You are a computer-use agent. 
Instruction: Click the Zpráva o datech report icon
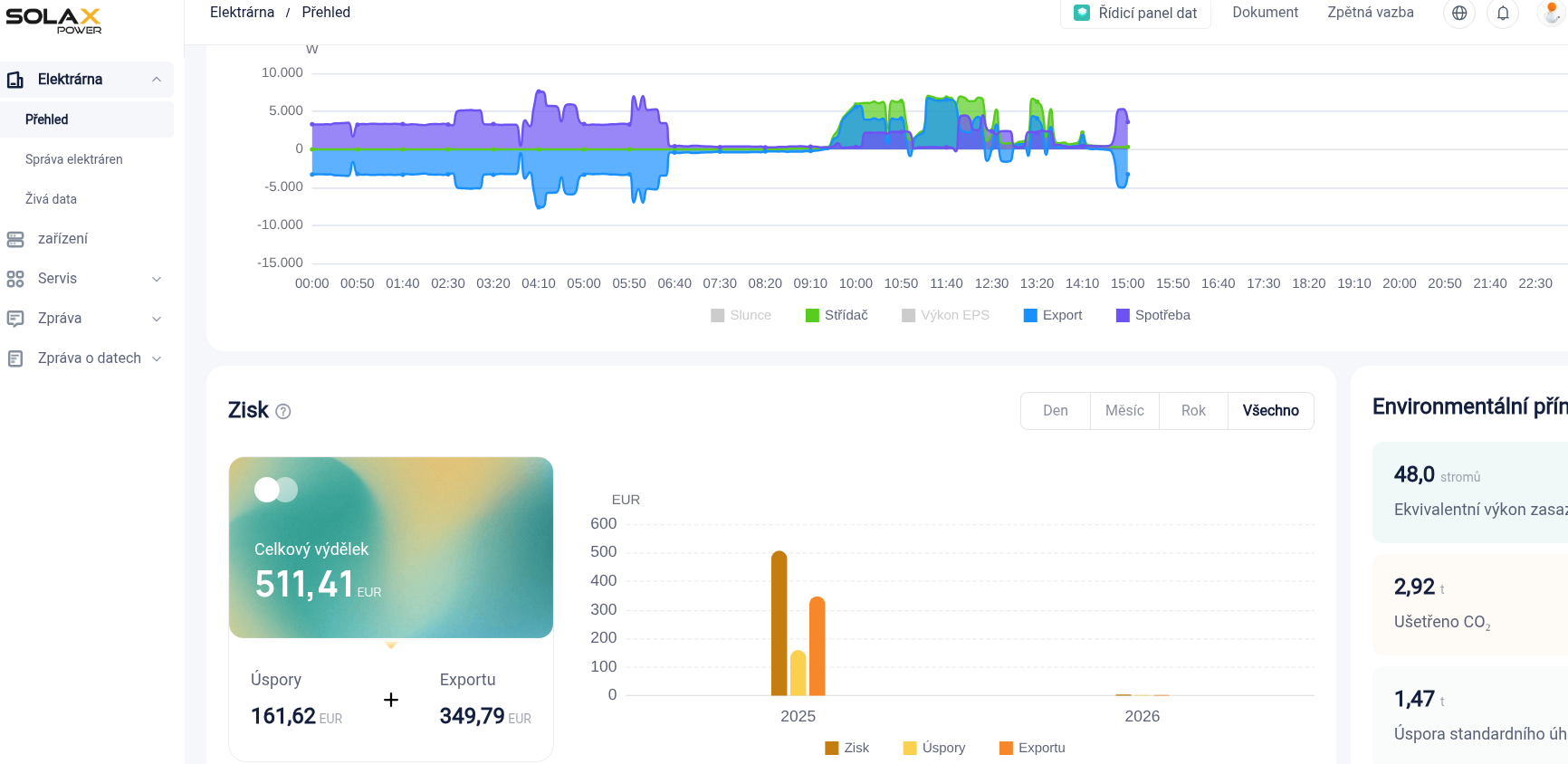pyautogui.click(x=15, y=358)
